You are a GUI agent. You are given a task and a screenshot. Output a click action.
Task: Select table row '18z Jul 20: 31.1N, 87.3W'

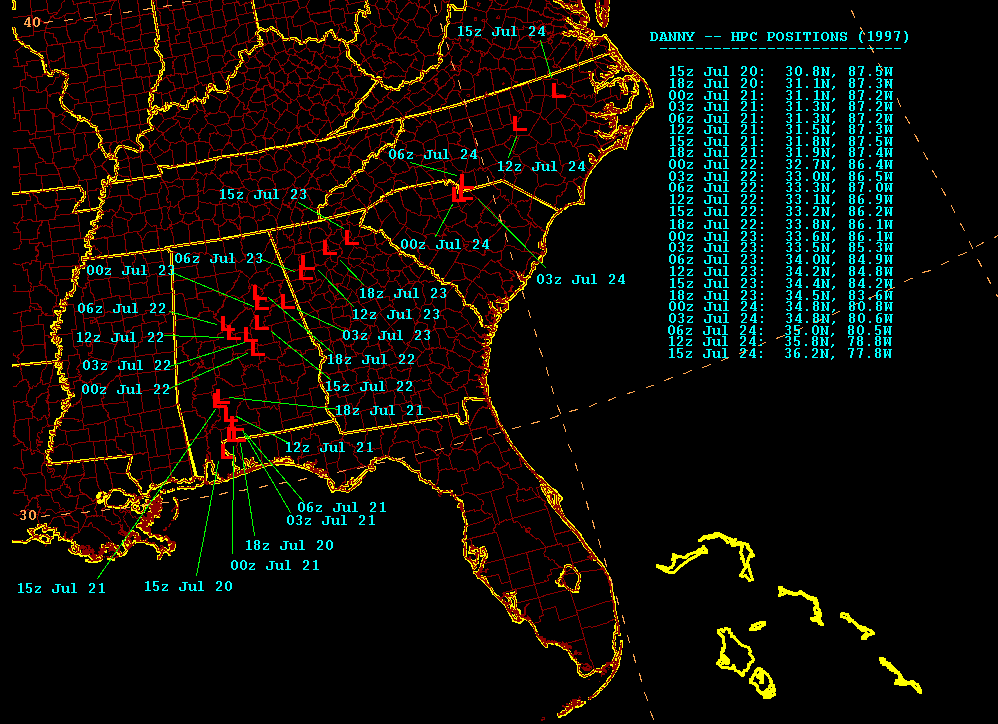(x=781, y=83)
